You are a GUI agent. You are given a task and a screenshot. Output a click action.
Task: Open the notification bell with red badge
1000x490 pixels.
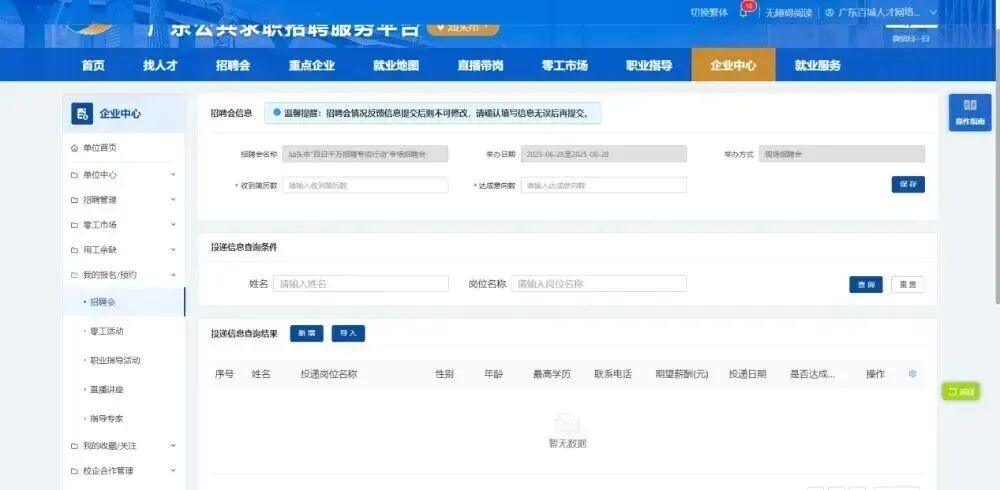coord(745,10)
